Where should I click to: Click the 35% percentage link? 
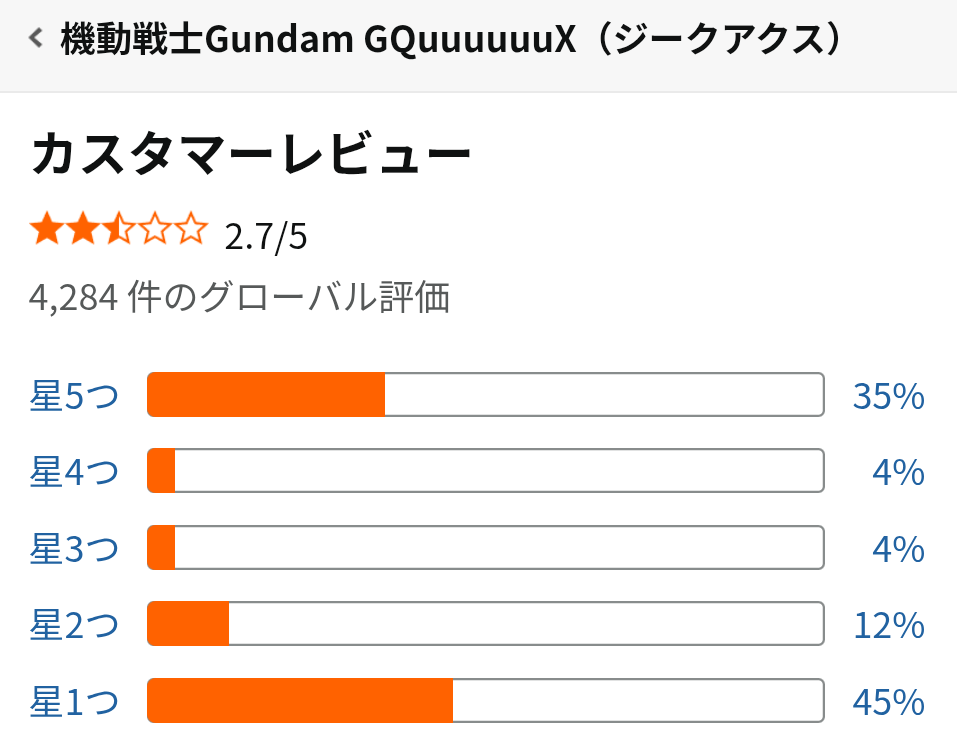pos(888,396)
